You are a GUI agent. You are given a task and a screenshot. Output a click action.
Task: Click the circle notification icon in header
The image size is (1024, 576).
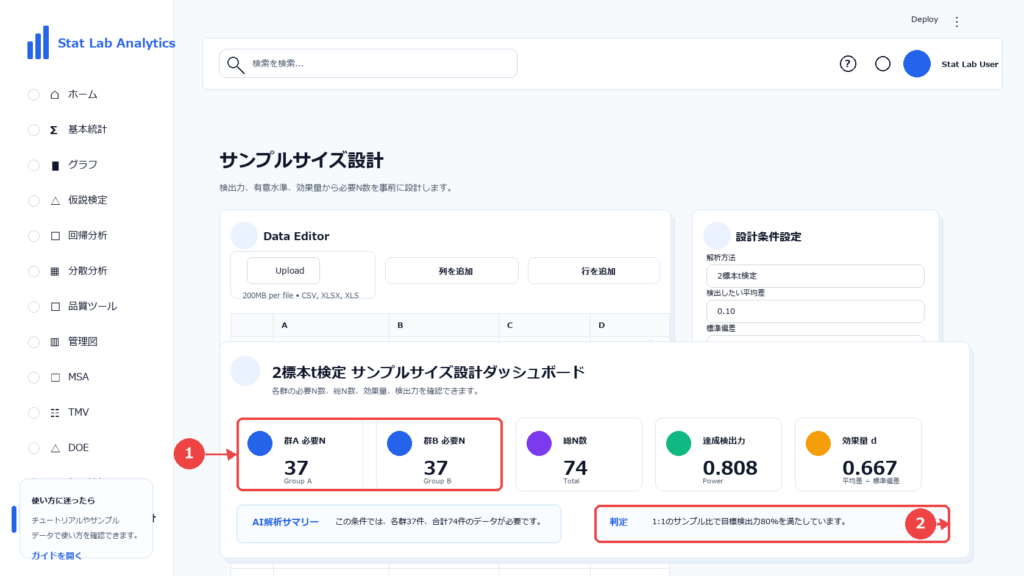click(x=882, y=64)
